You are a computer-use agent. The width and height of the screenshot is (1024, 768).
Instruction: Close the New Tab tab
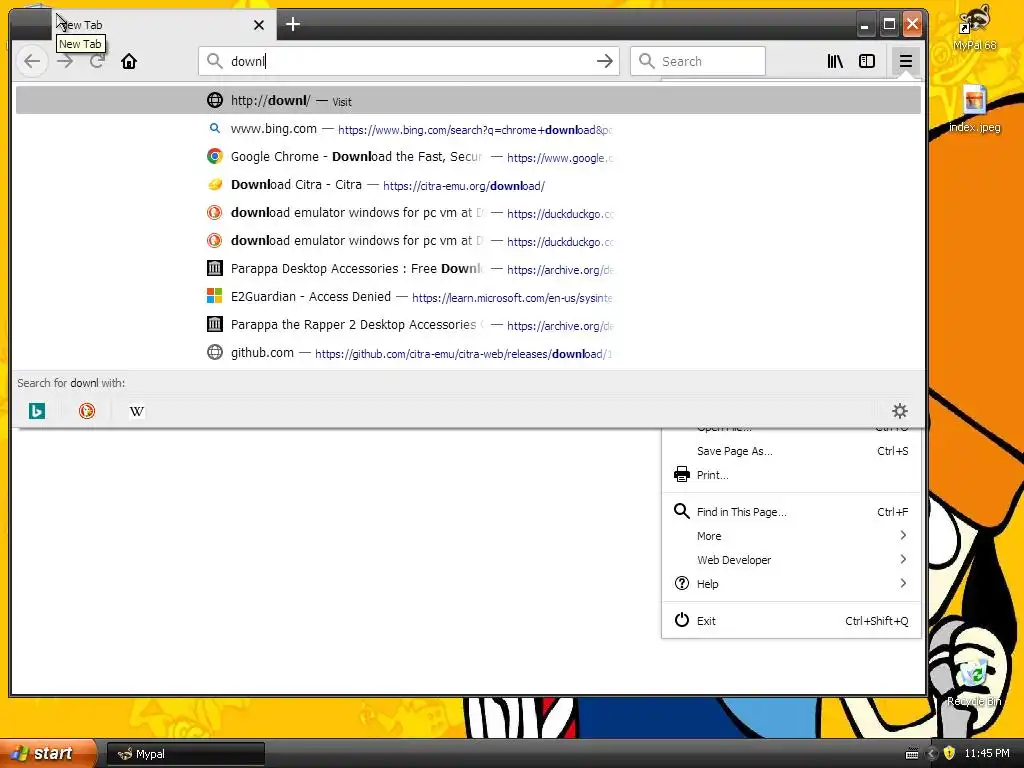259,25
